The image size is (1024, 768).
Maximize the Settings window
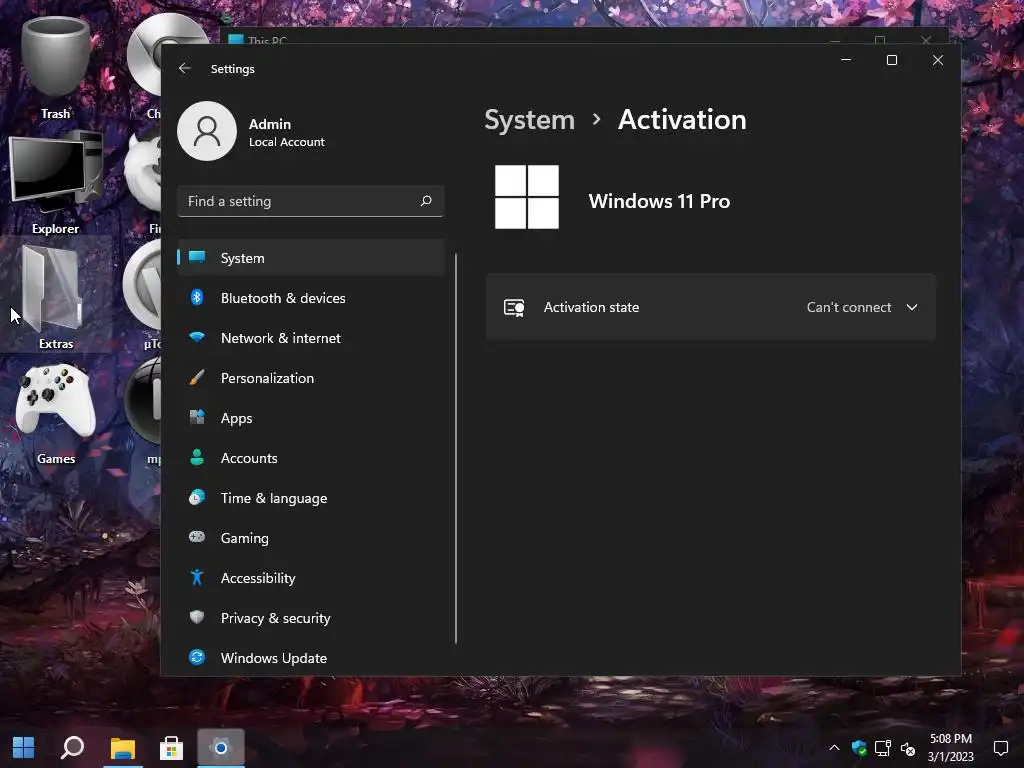click(x=891, y=60)
